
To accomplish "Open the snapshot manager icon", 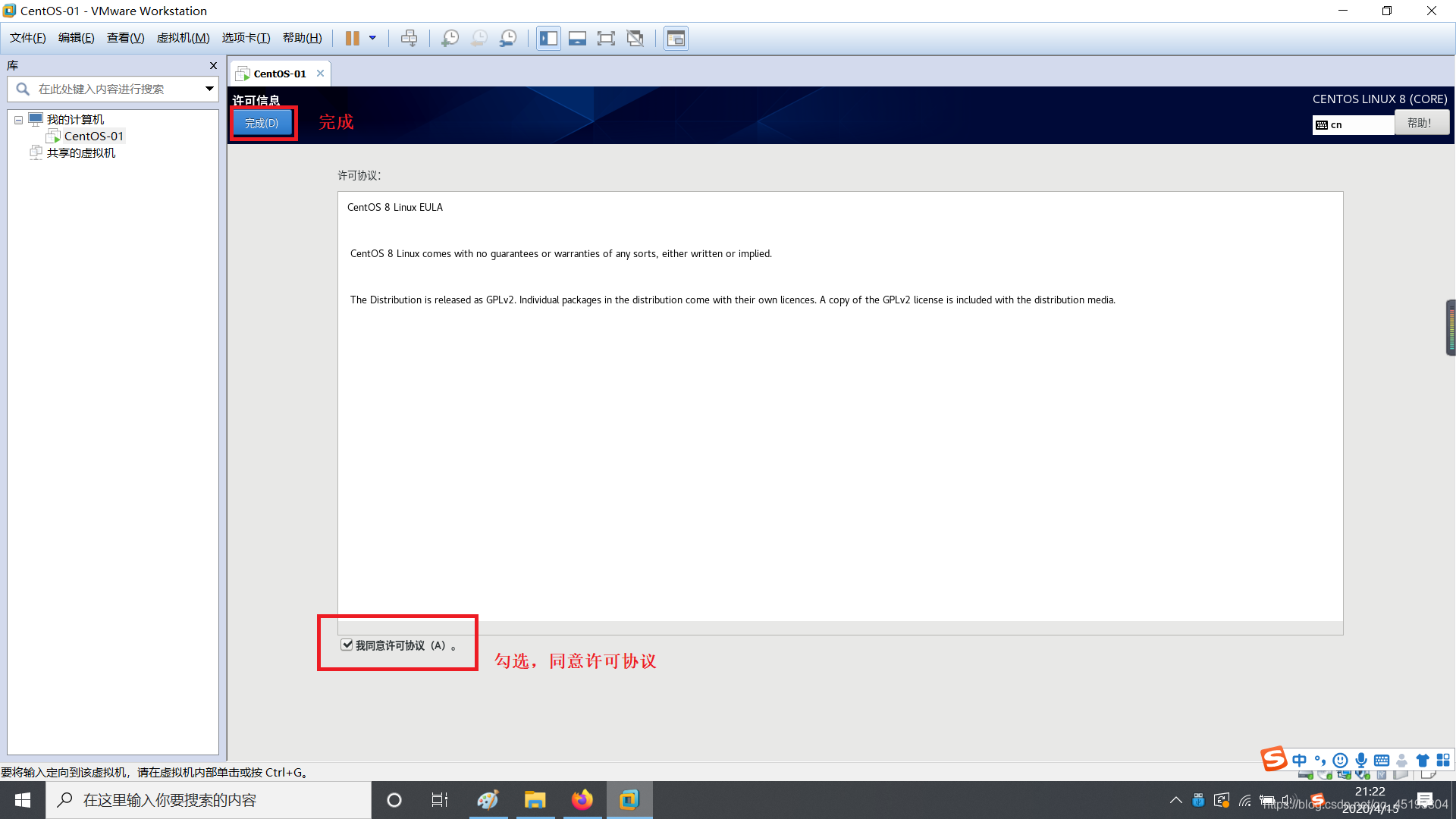I will coord(508,38).
